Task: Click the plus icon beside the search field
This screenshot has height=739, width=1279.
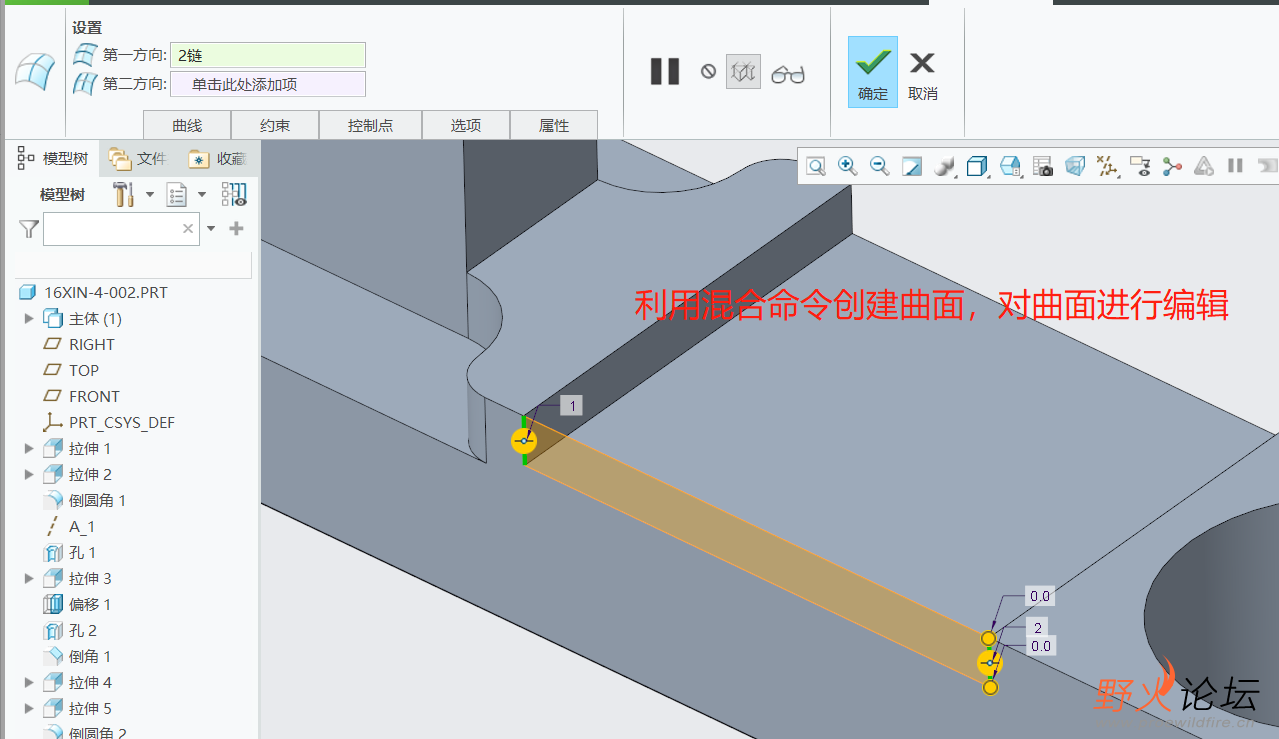Action: [236, 229]
